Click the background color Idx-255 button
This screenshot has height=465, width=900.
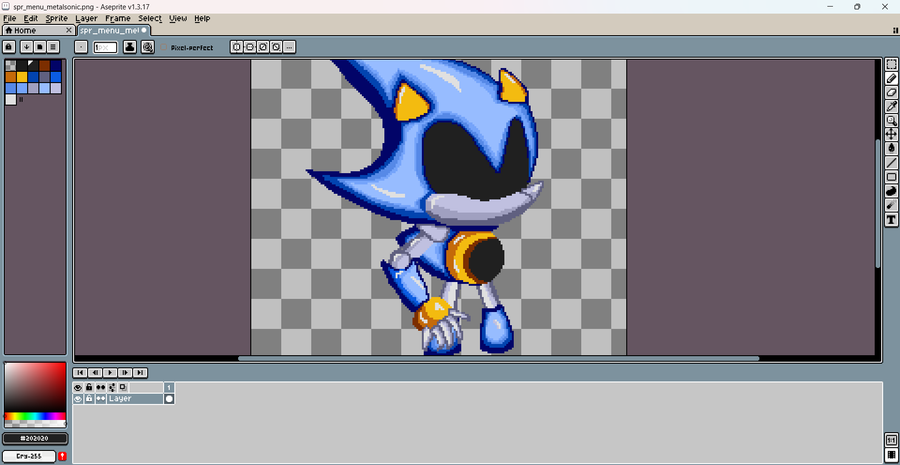click(x=29, y=456)
